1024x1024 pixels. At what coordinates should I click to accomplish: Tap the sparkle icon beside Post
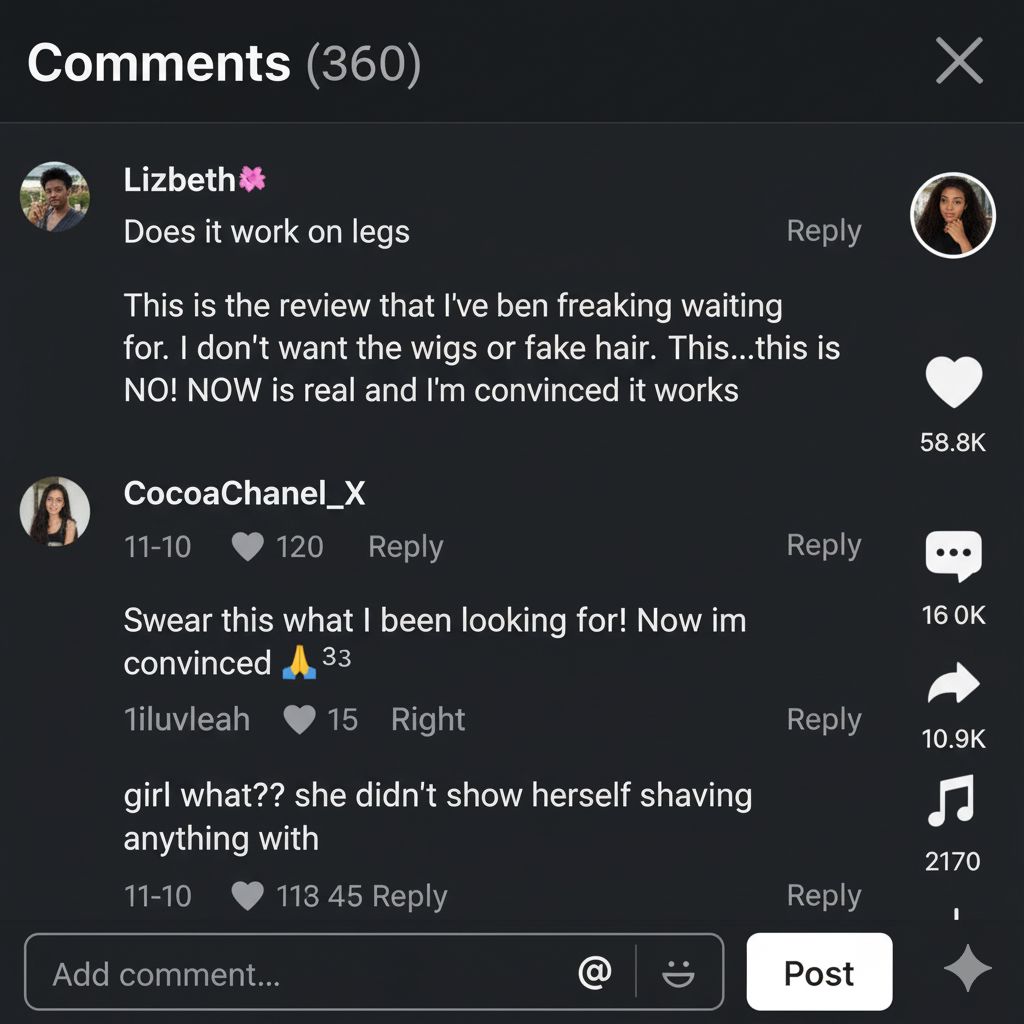point(967,971)
